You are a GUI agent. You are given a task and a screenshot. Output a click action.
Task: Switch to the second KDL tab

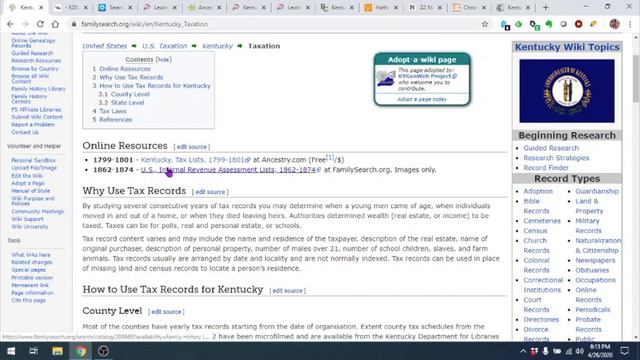click(71, 7)
